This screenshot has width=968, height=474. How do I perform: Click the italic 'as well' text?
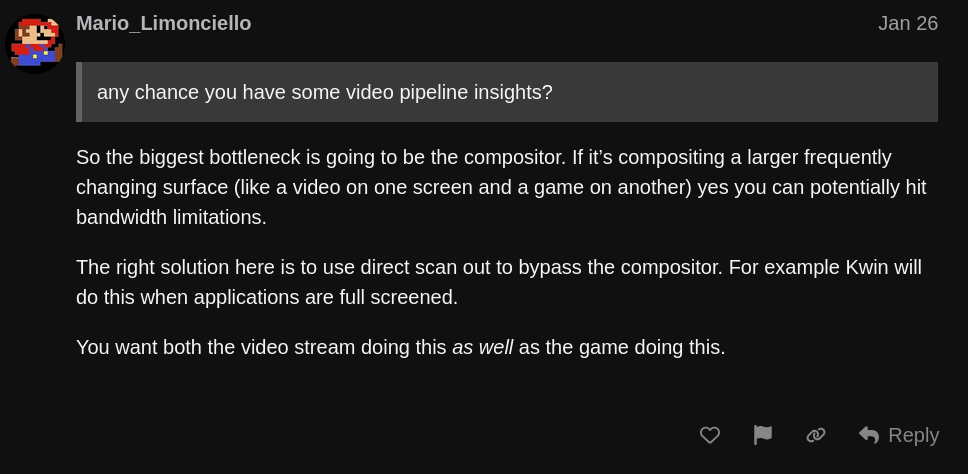pyautogui.click(x=482, y=347)
